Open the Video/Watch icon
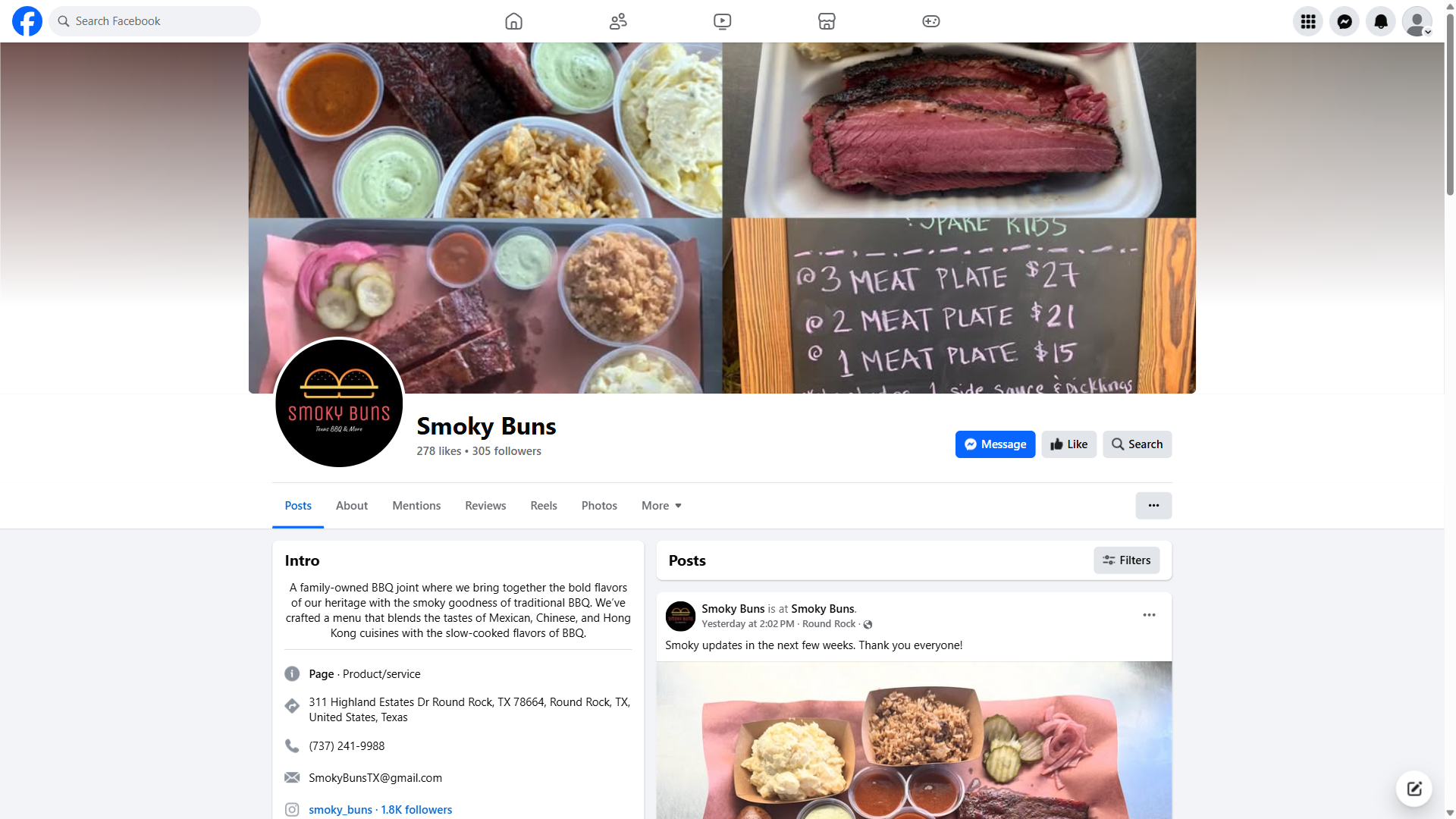This screenshot has height=819, width=1456. click(x=722, y=21)
